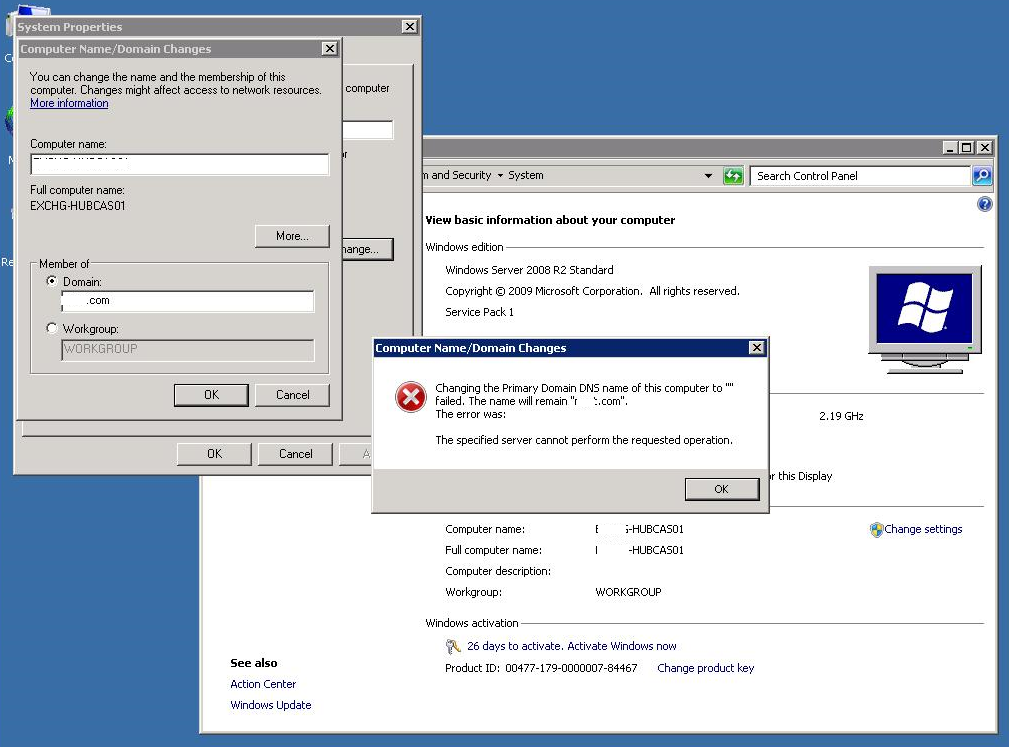Click the Activate Windows now link
The height and width of the screenshot is (747, 1009).
pyautogui.click(x=622, y=646)
